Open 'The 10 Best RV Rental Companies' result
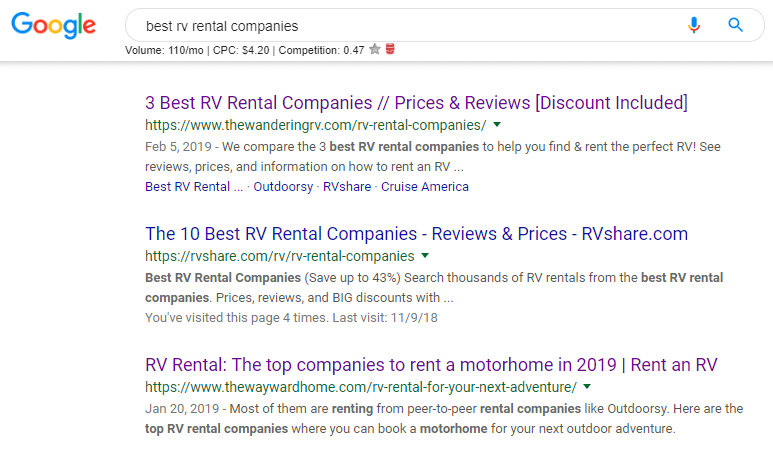The height and width of the screenshot is (451, 773). coord(416,234)
